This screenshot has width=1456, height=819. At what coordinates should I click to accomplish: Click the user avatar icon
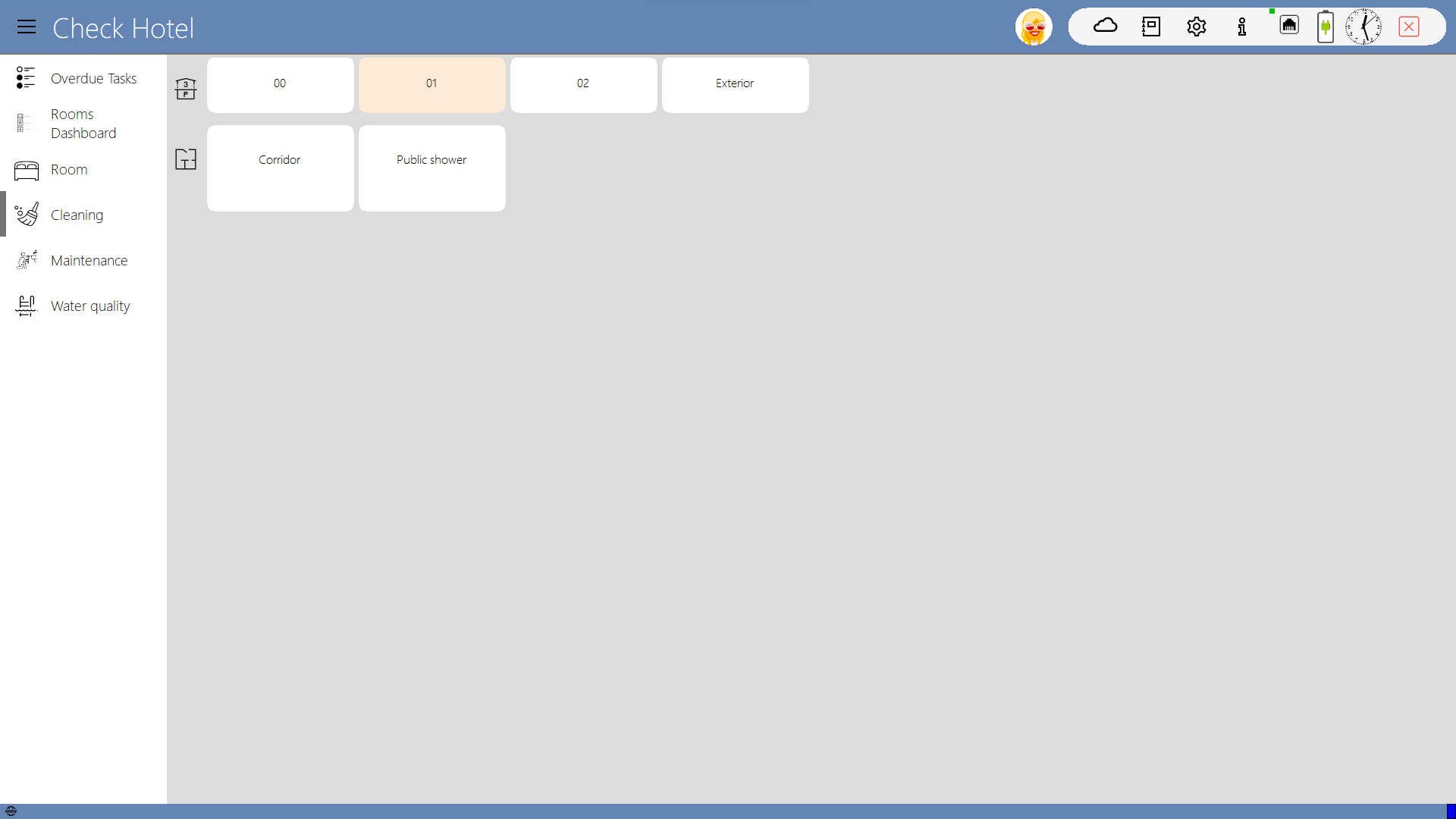point(1034,27)
